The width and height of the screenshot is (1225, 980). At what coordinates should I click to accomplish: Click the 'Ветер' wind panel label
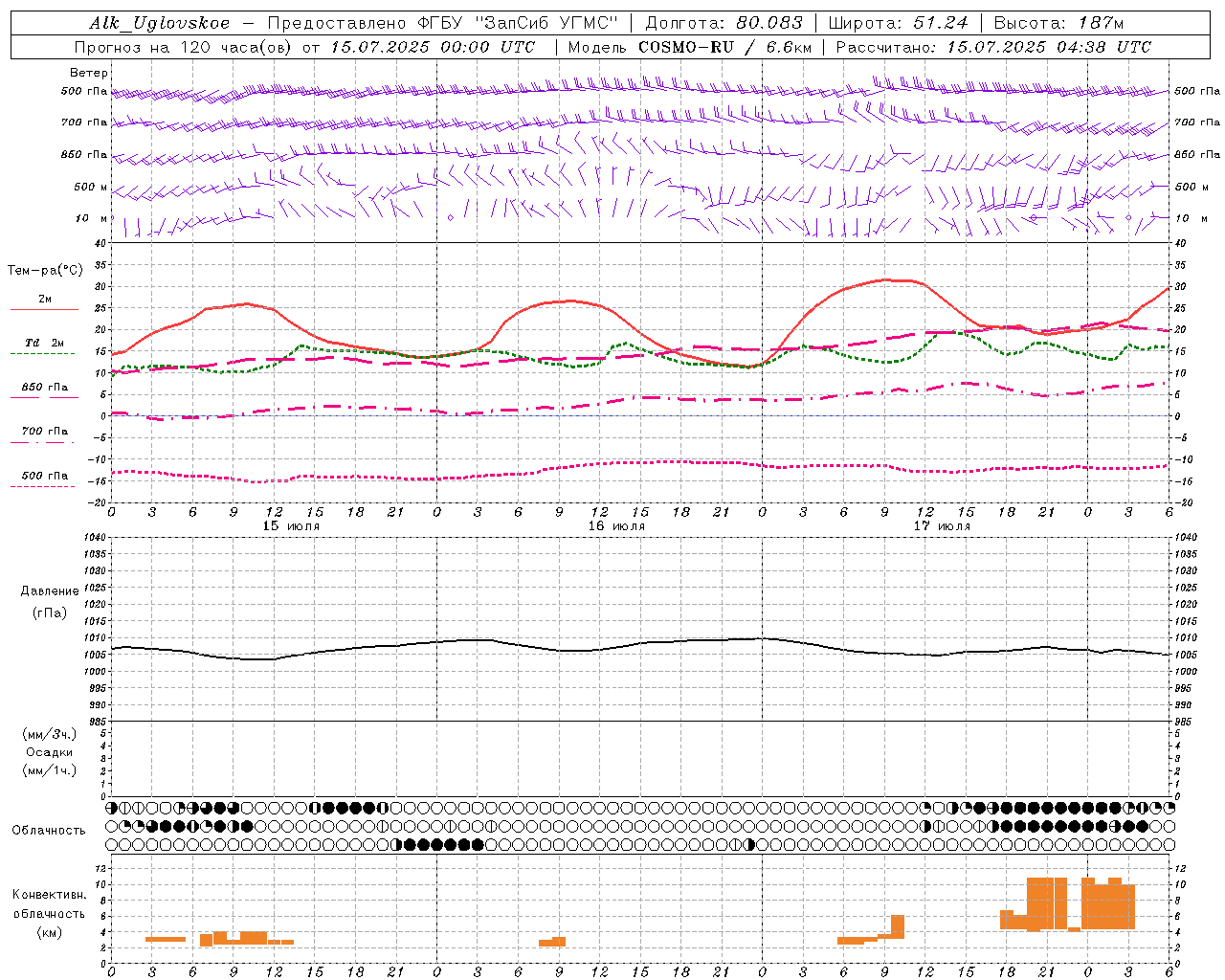pos(89,73)
